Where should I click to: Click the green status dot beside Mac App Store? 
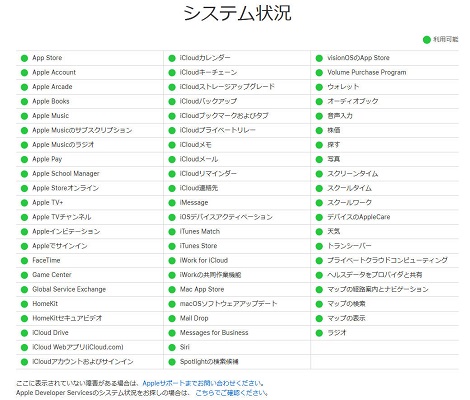pos(172,290)
